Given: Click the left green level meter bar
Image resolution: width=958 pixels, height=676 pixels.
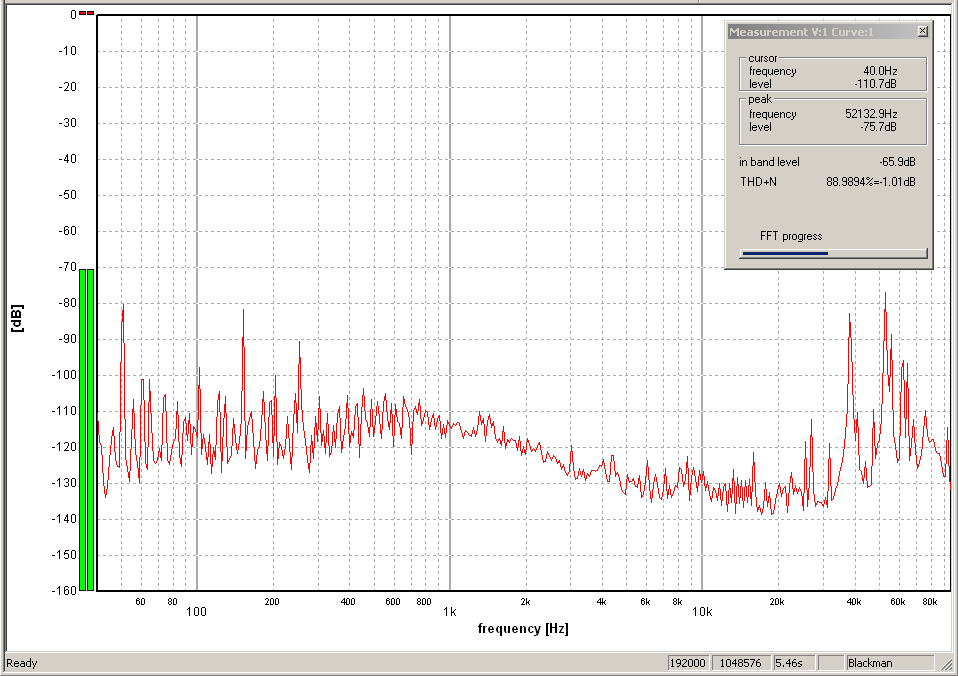Looking at the screenshot, I should [x=83, y=428].
